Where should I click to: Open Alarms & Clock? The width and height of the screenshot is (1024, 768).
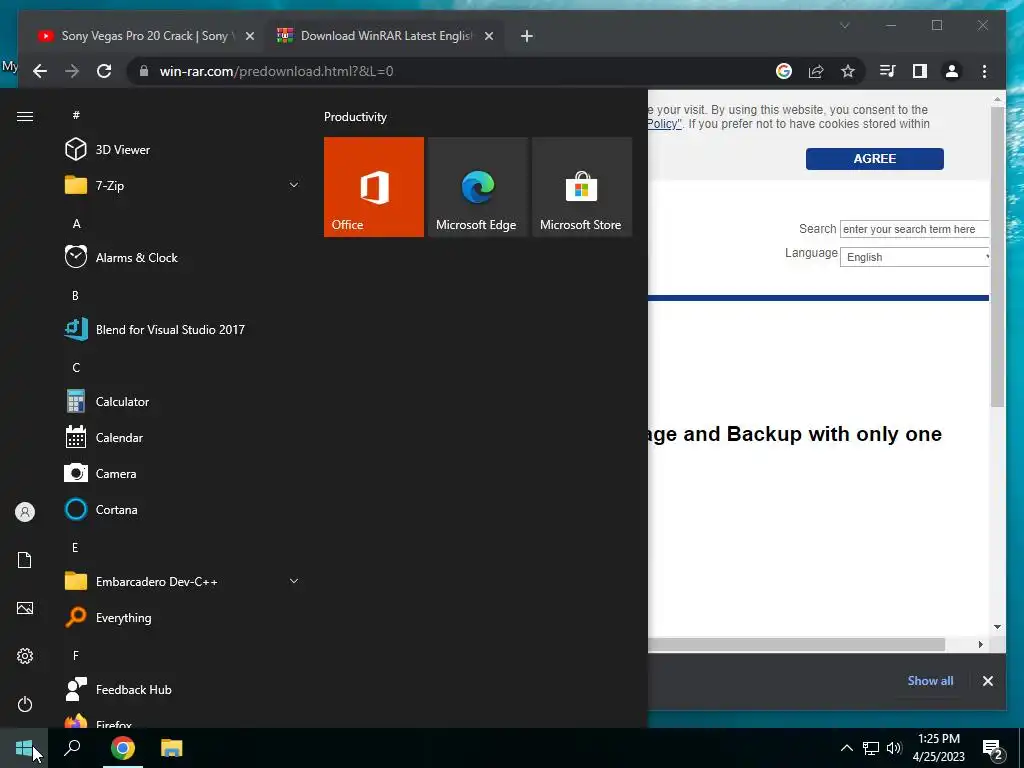(183, 257)
